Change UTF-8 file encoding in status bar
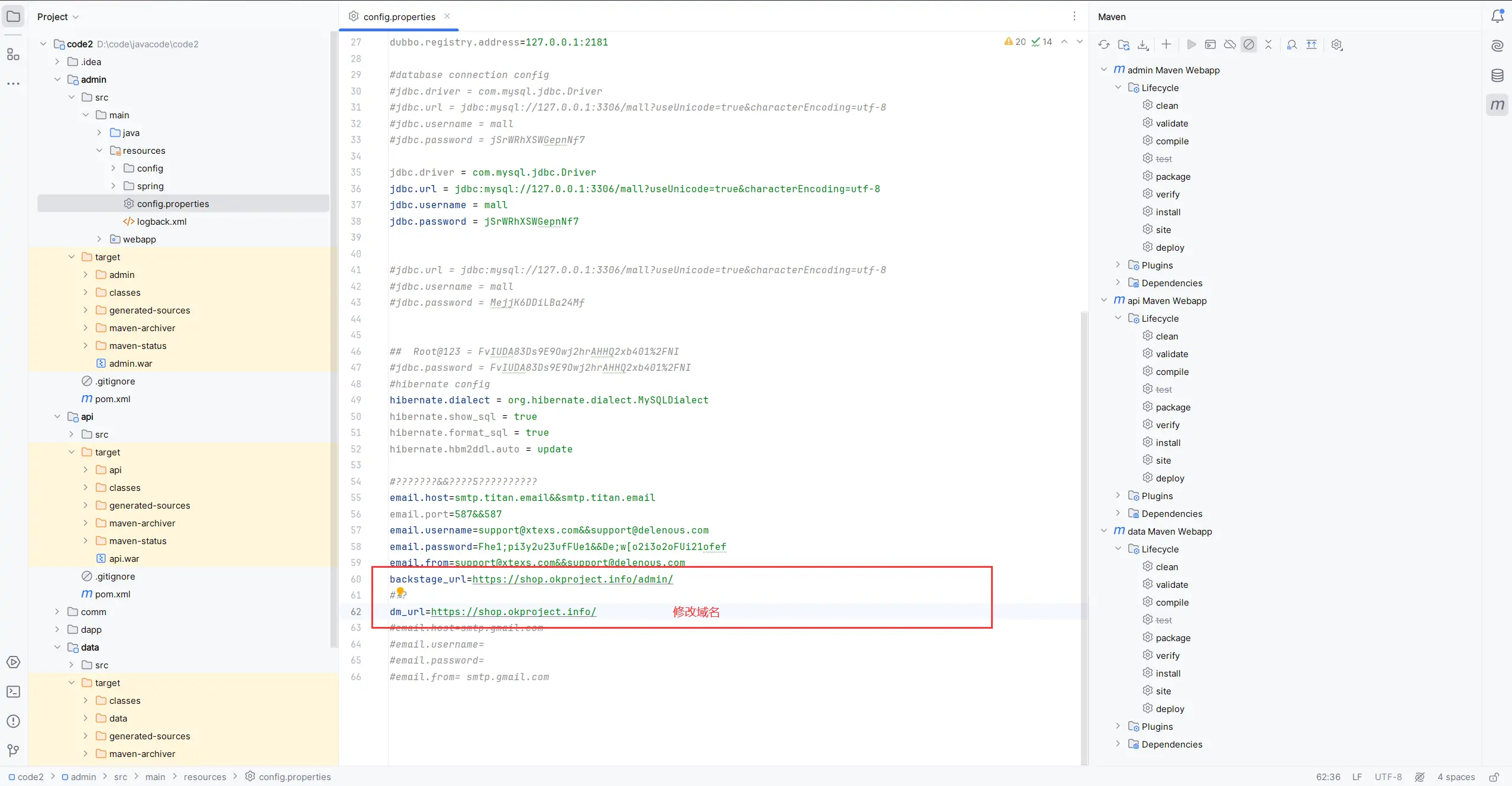 [1388, 777]
